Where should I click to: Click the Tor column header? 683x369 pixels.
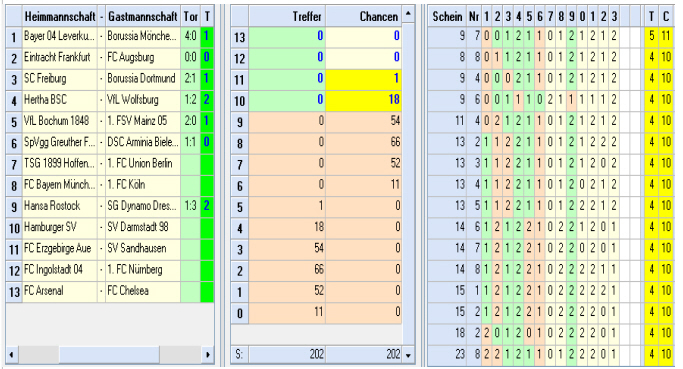click(x=190, y=17)
